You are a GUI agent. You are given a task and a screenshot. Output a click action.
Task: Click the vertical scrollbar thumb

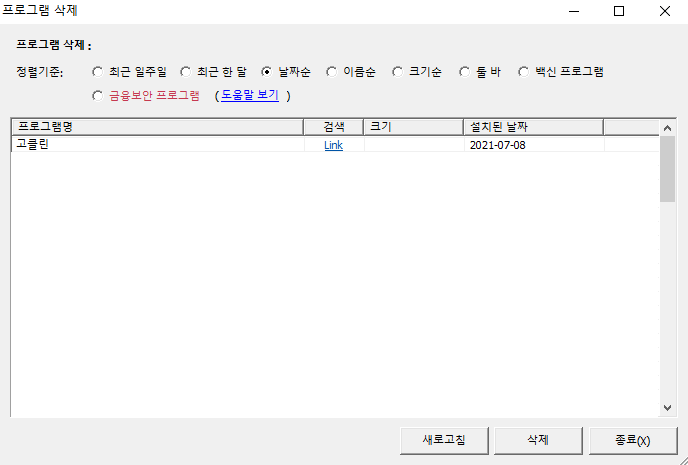tap(667, 169)
